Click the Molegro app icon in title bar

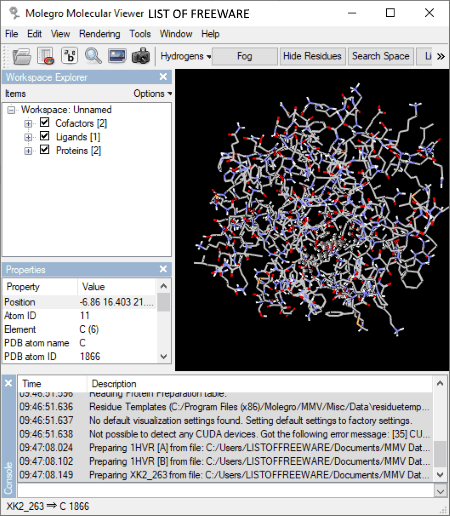[14, 14]
